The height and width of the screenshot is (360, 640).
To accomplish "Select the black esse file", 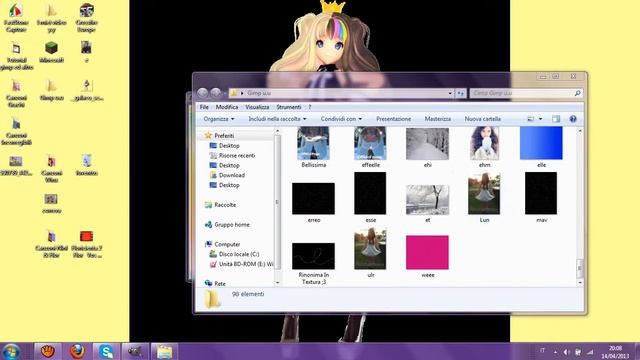I will (x=370, y=198).
